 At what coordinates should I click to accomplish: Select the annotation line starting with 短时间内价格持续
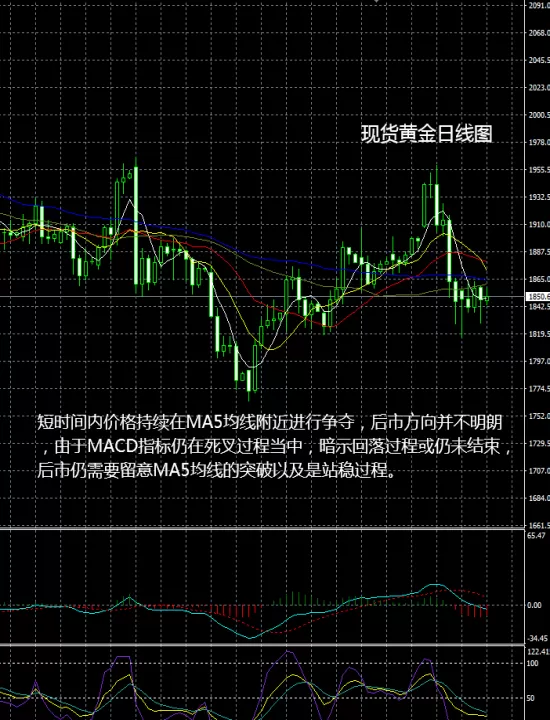pos(269,422)
